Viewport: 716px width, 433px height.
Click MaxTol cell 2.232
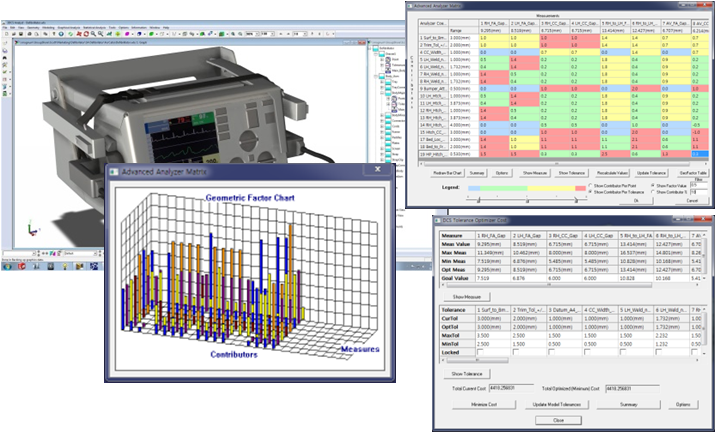click(671, 335)
